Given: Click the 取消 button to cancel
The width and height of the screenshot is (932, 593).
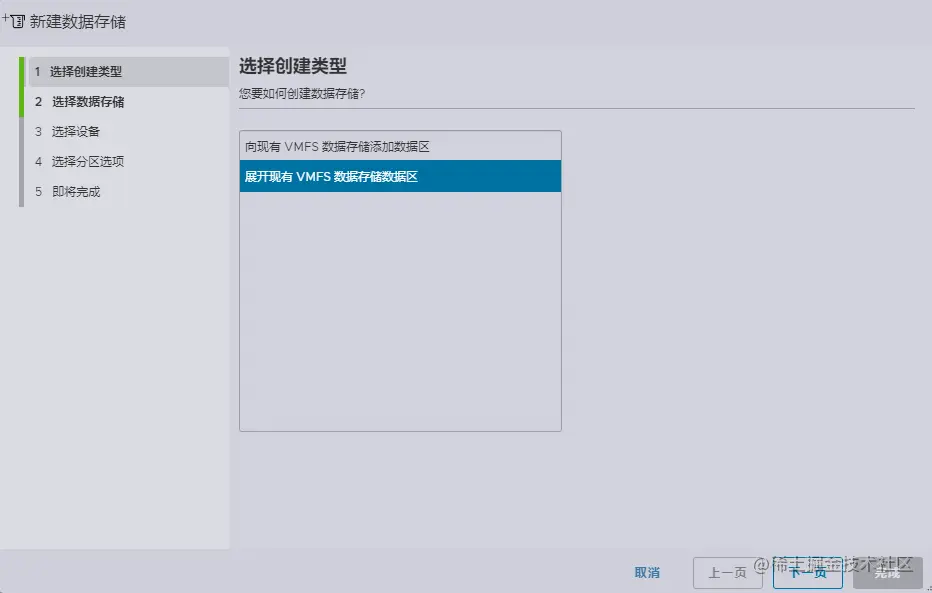Looking at the screenshot, I should pyautogui.click(x=647, y=573).
